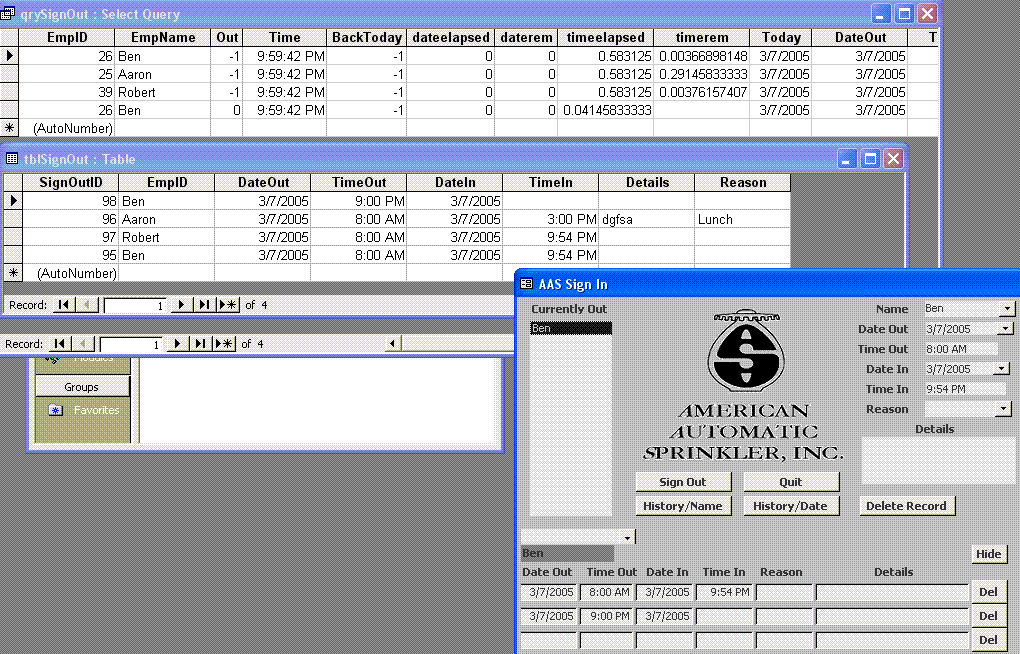Screen dimensions: 1020x654
Task: Jump to last record in qrySignOut navigation
Action: click(x=200, y=344)
